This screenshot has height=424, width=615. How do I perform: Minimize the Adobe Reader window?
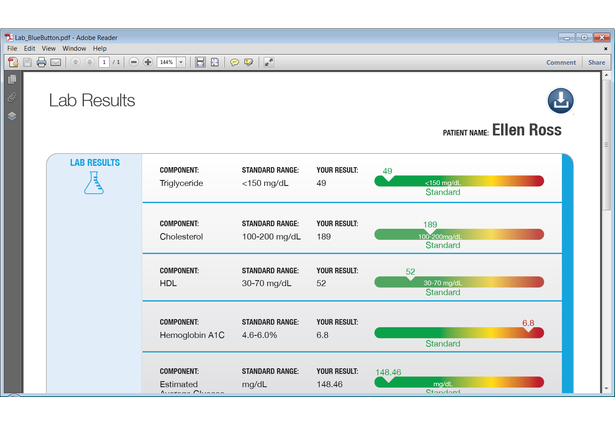click(x=567, y=37)
